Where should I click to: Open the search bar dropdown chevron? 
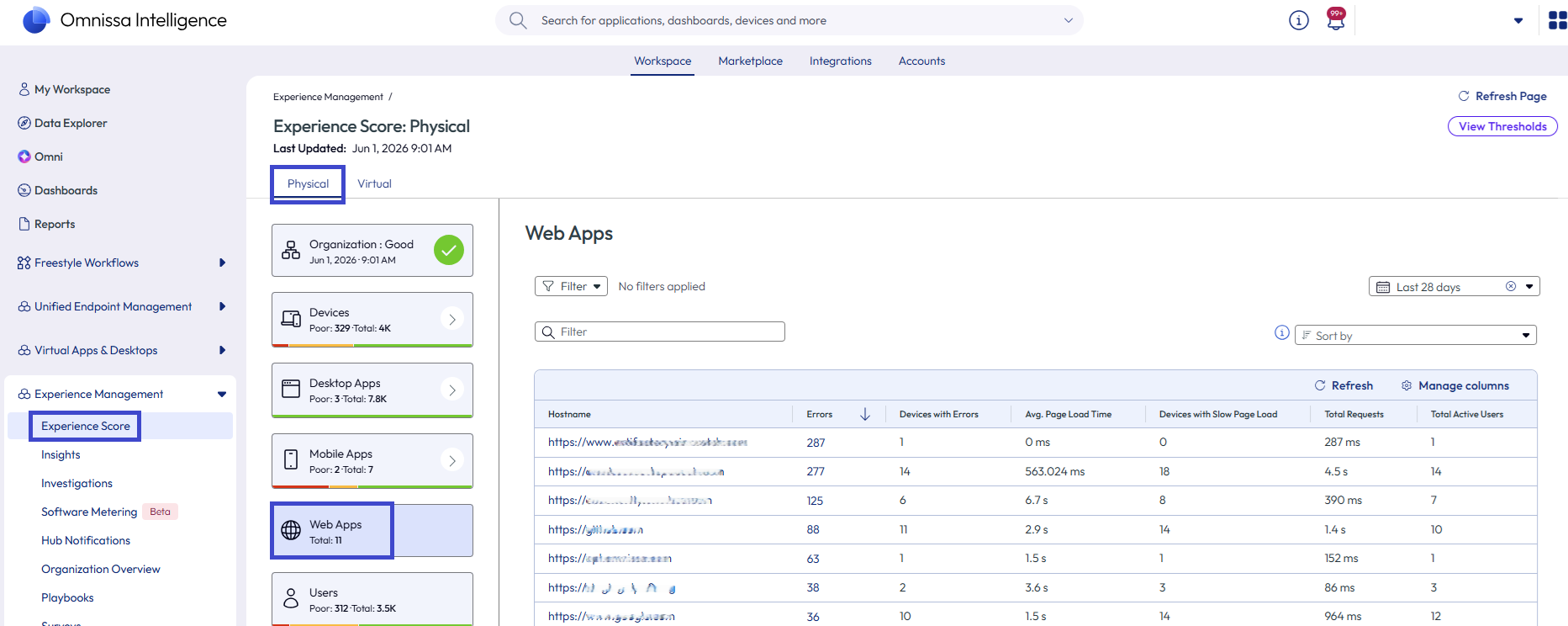click(x=1069, y=20)
